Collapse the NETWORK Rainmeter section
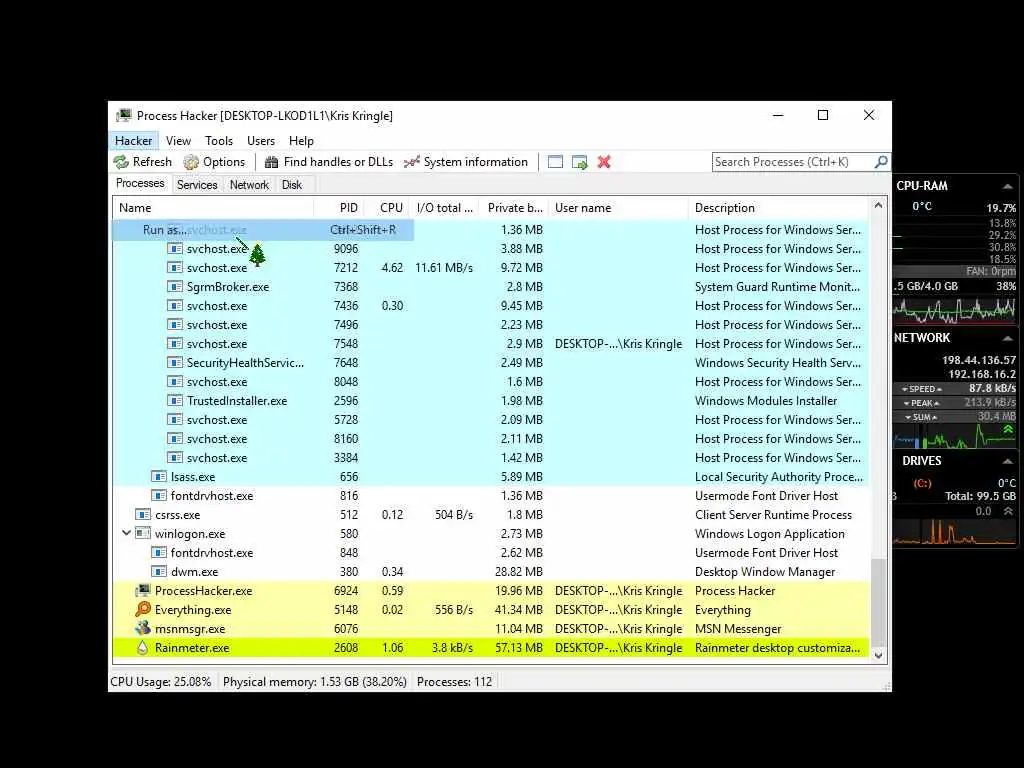The width and height of the screenshot is (1024, 768). coord(1008,338)
